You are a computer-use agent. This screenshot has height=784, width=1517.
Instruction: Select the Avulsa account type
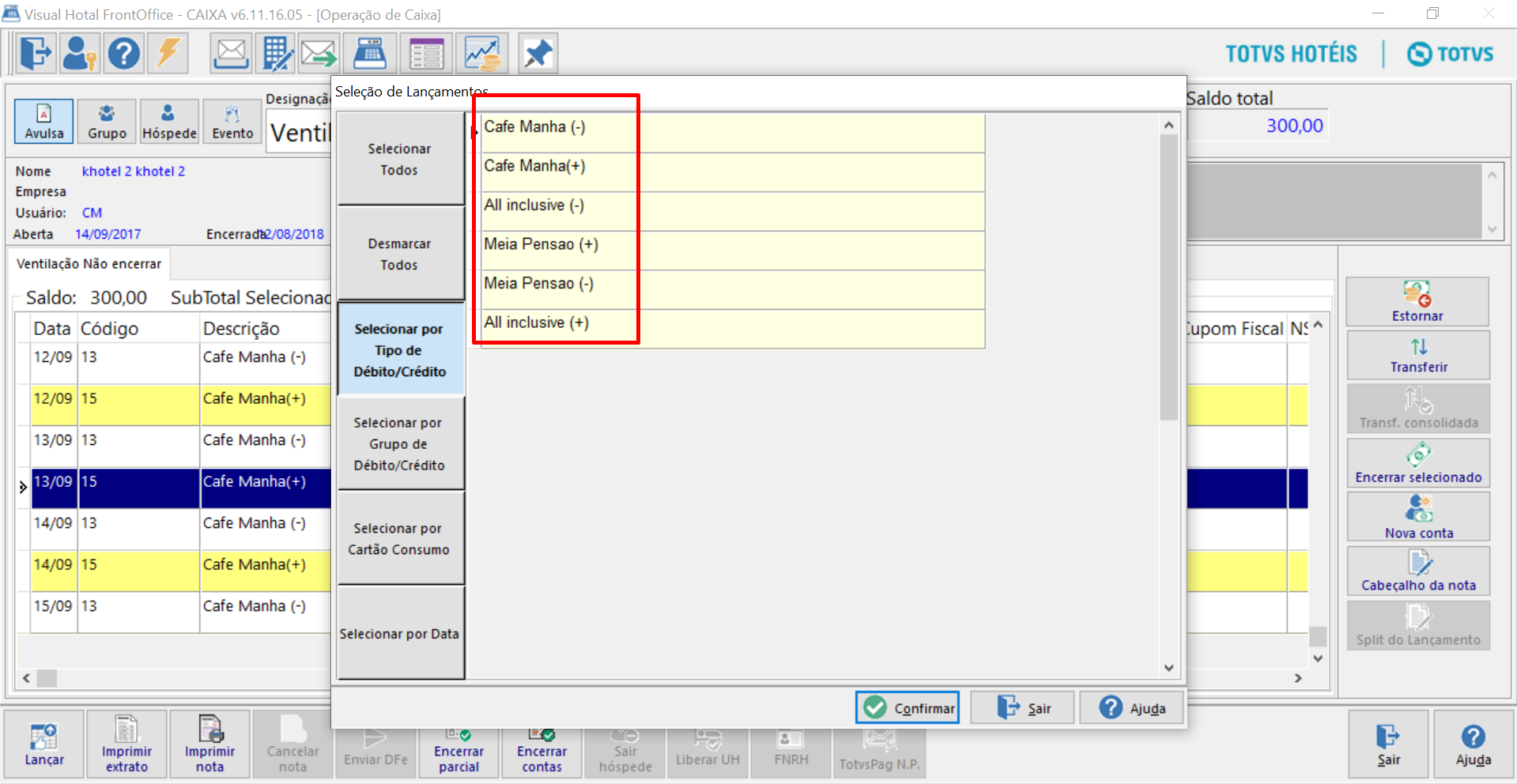tap(44, 122)
